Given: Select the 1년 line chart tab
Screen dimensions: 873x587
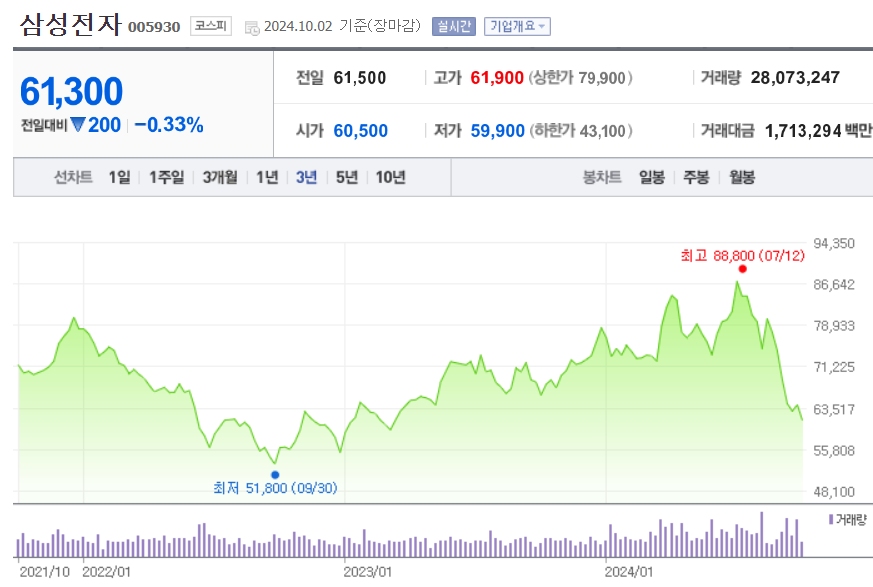Looking at the screenshot, I should coord(267,177).
